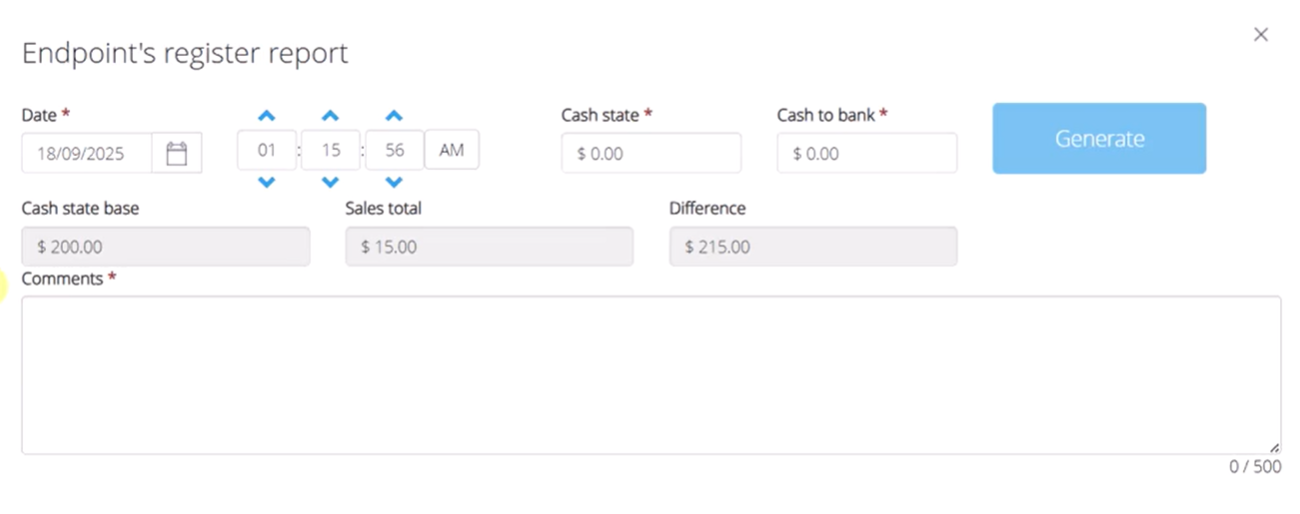Viewport: 1300px width, 514px height.
Task: Open the calendar date picker icon
Action: [x=177, y=153]
